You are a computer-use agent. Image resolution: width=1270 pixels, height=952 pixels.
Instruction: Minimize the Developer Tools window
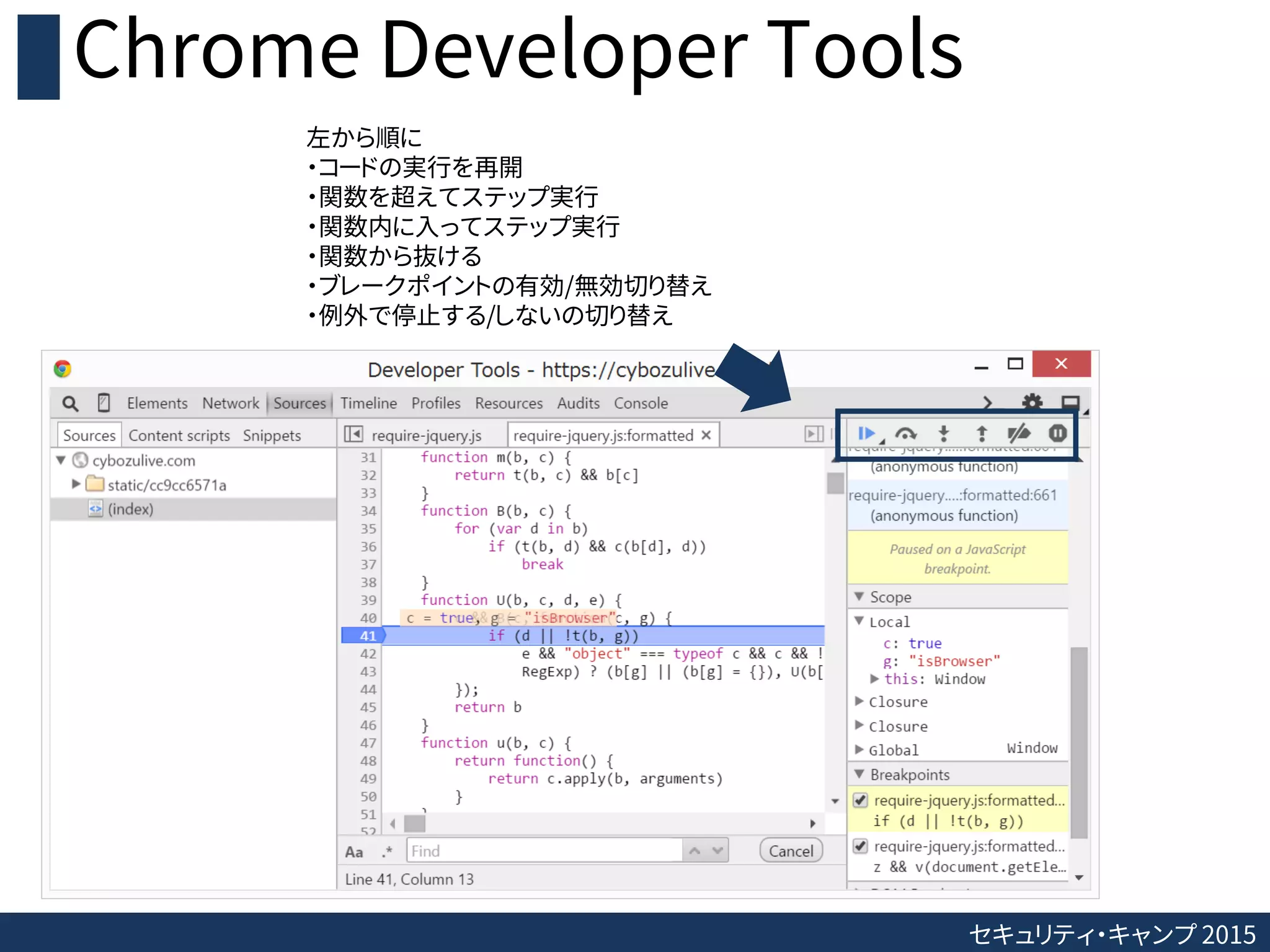click(x=981, y=368)
